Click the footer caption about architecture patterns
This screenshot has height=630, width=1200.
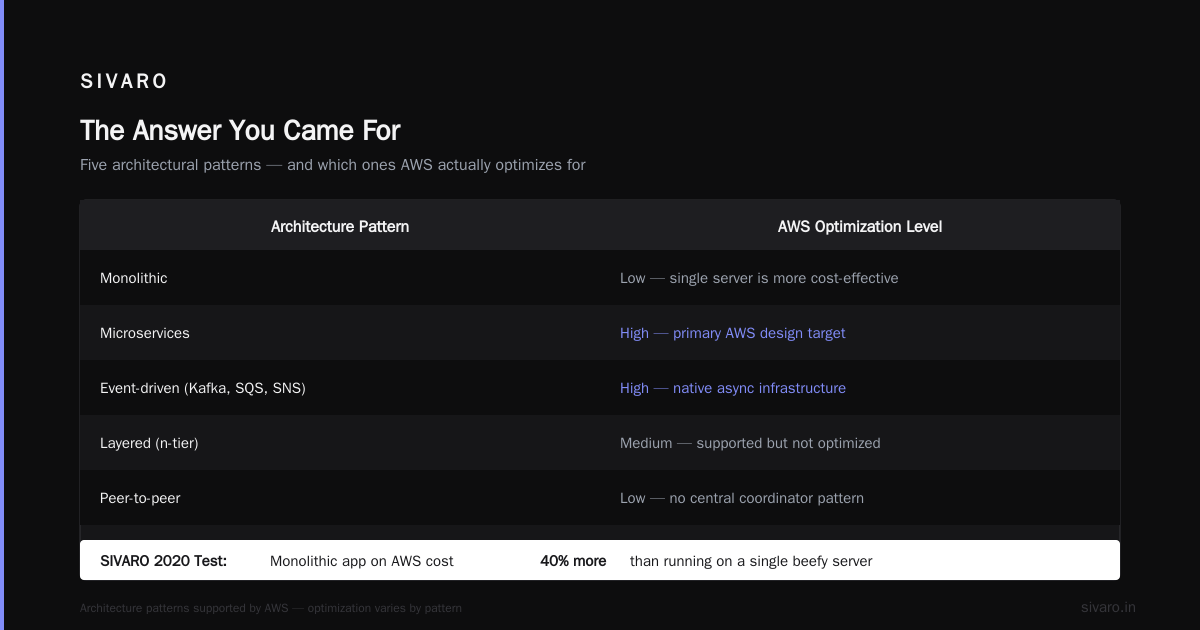[271, 608]
